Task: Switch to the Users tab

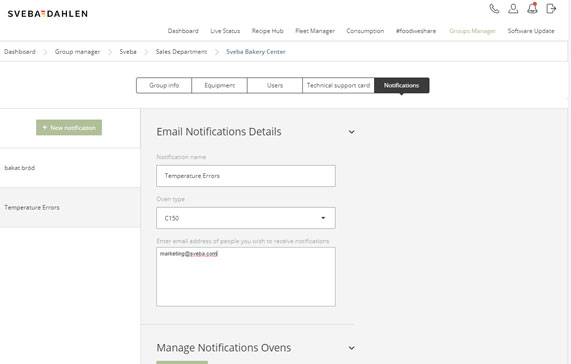Action: pos(275,86)
